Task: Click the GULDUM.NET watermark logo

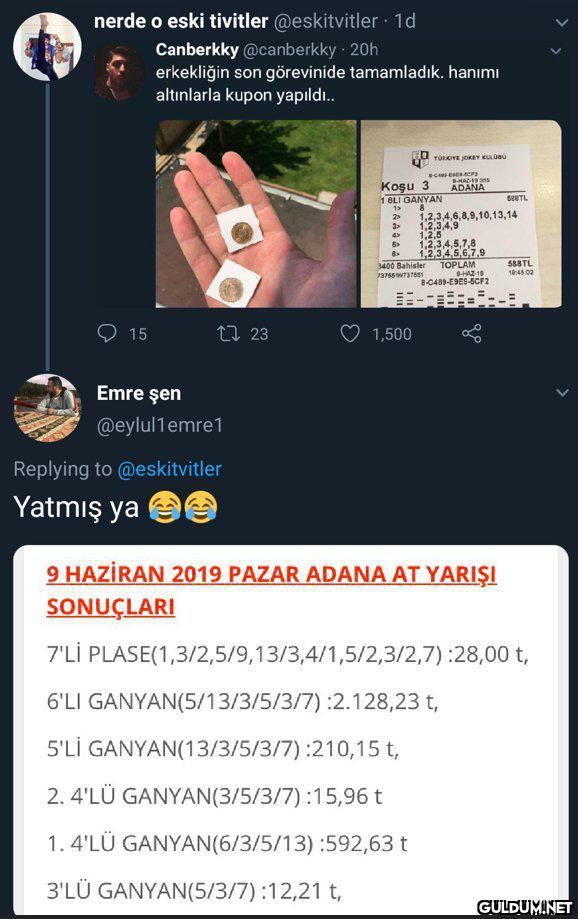Action: (525, 907)
